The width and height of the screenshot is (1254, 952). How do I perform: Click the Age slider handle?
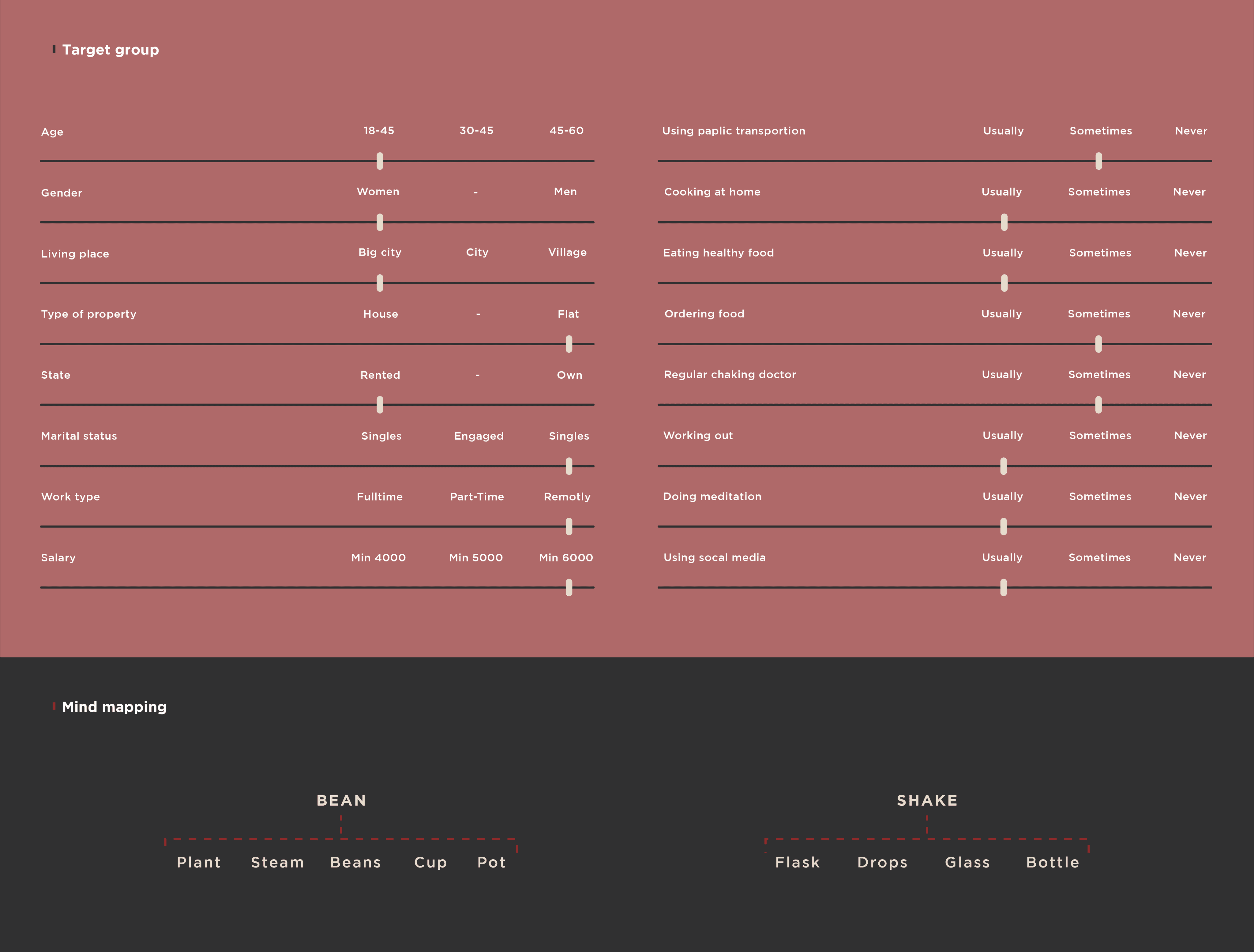click(380, 161)
